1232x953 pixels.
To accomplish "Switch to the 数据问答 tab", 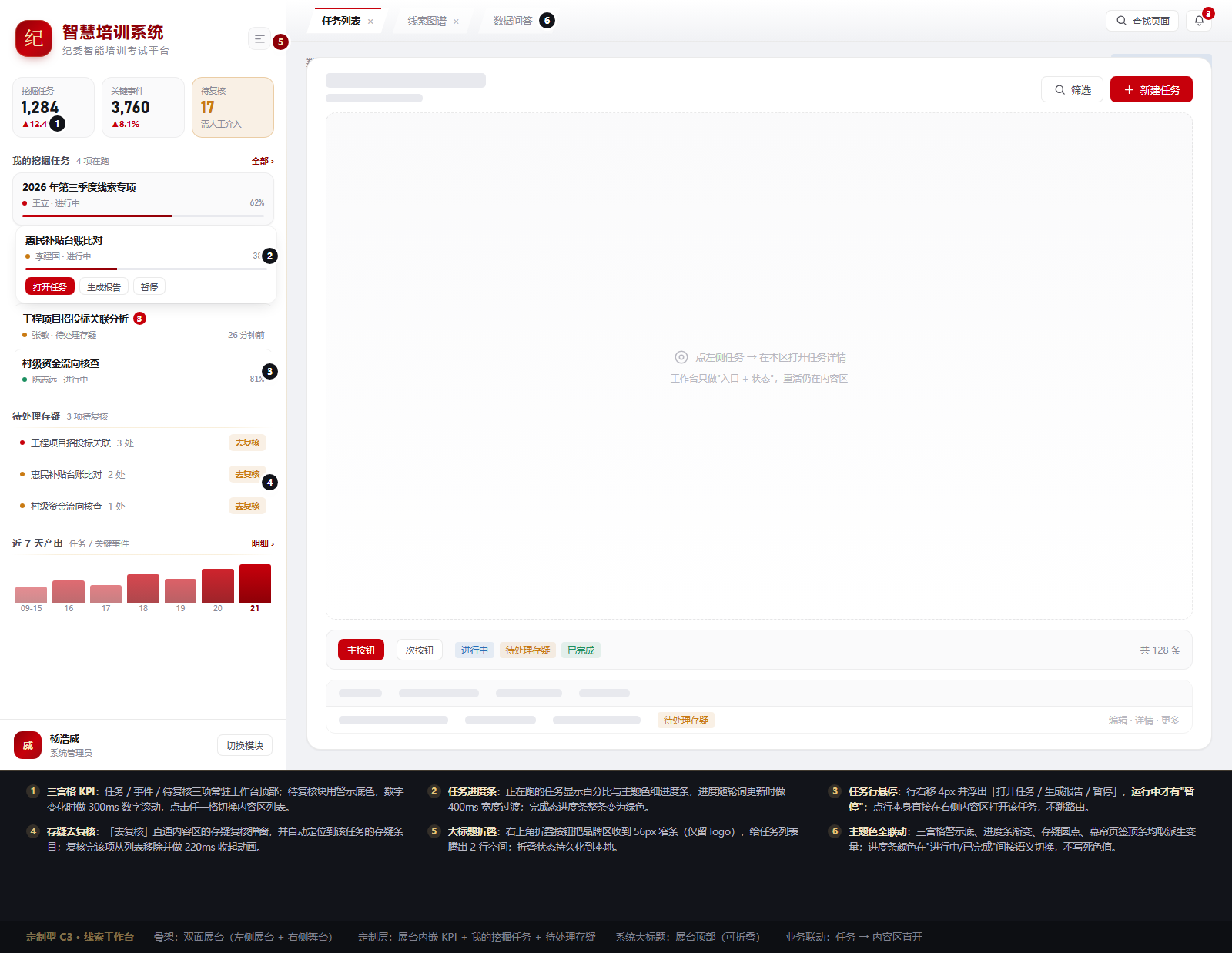I will tap(513, 21).
